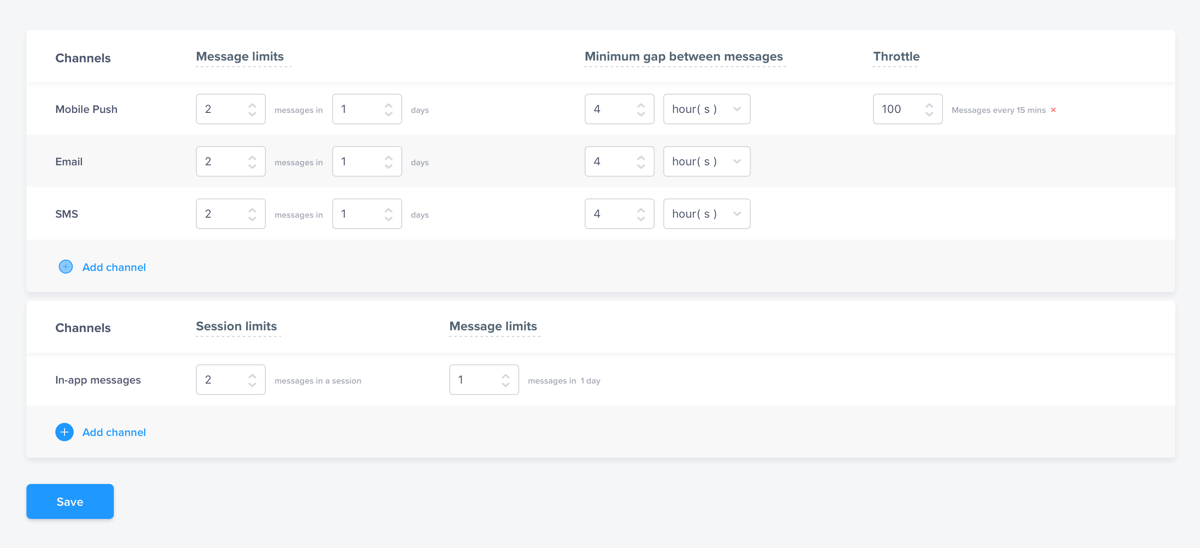
Task: Click blue plus icon under In-app messages
Action: [x=64, y=432]
